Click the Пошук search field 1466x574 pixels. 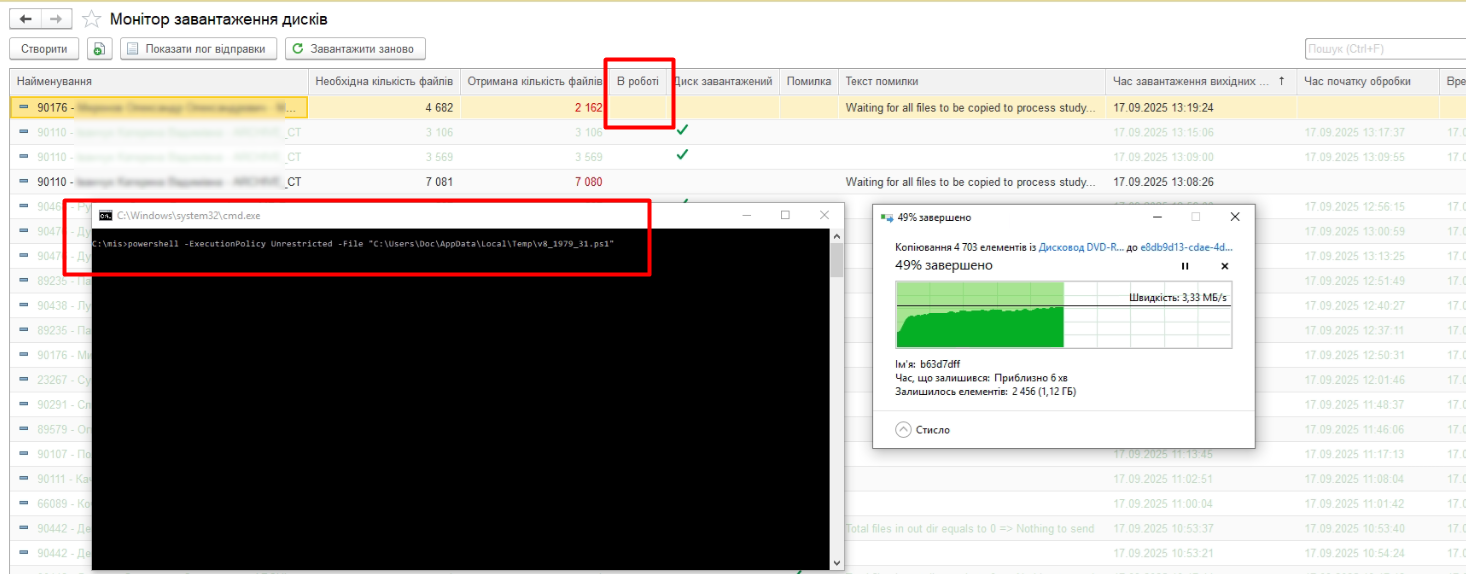tap(1384, 49)
